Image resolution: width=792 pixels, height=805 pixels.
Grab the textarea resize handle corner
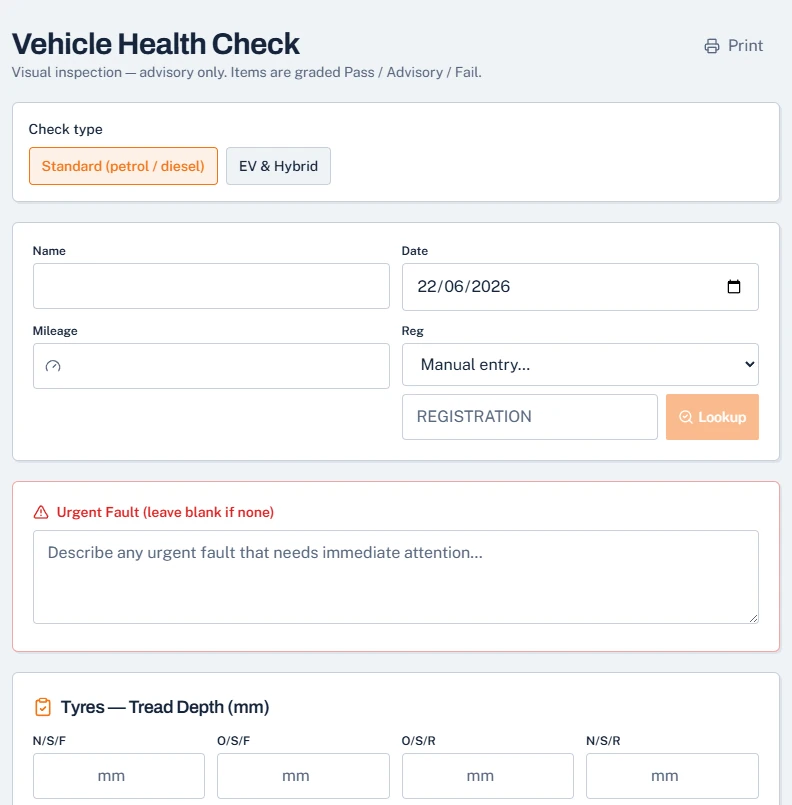click(x=753, y=618)
